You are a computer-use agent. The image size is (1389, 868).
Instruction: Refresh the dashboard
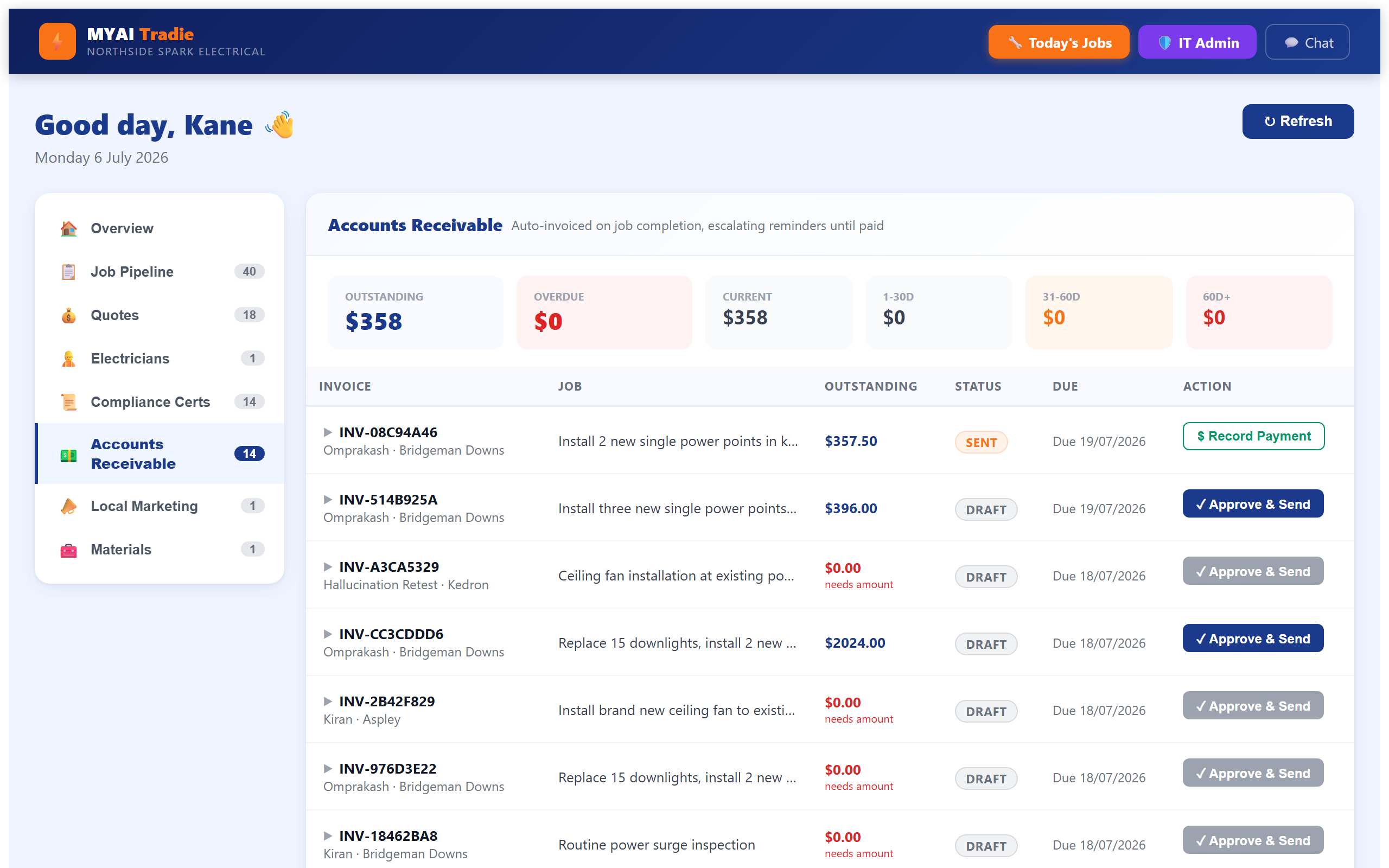tap(1298, 121)
